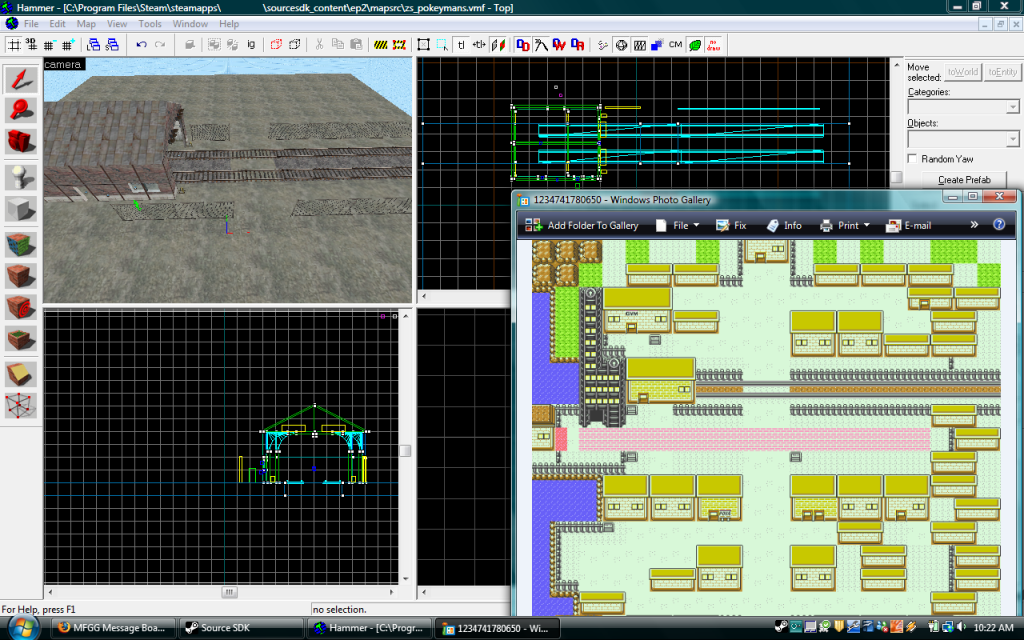Pick the Entity tool with the lightbulb icon
The image size is (1024, 640).
21,177
